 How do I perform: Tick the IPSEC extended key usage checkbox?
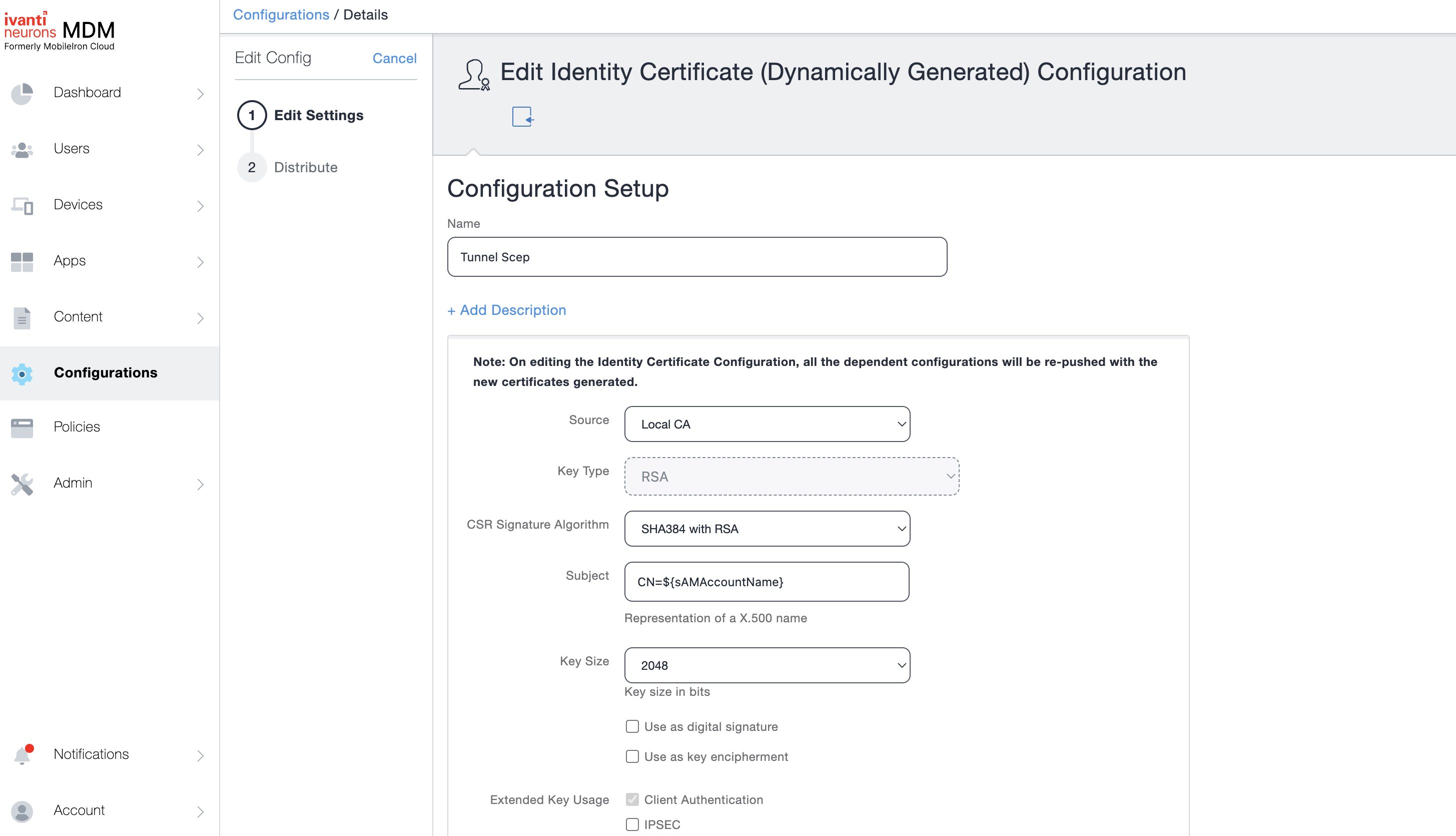(632, 824)
